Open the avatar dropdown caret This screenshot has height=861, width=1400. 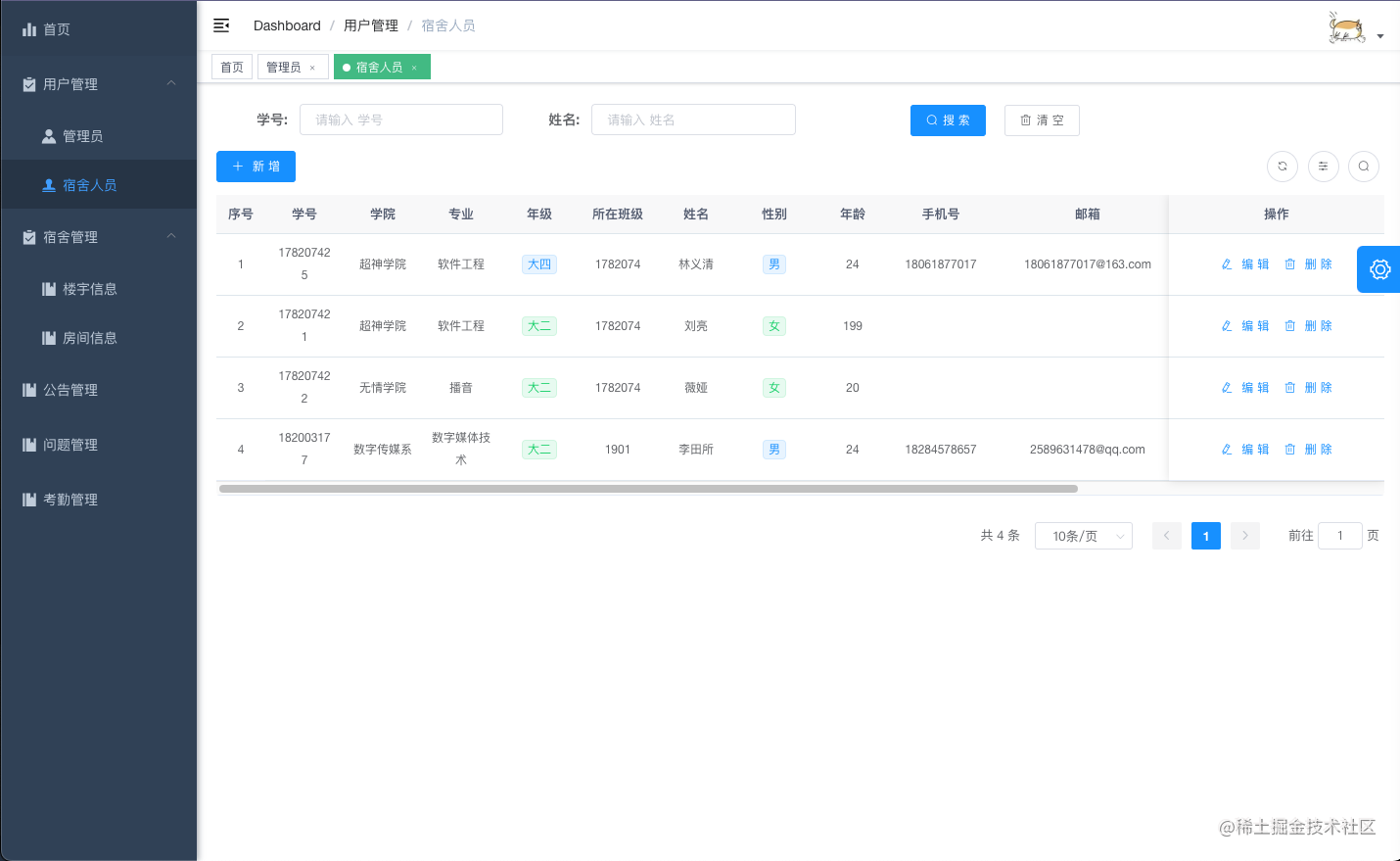(x=1380, y=36)
